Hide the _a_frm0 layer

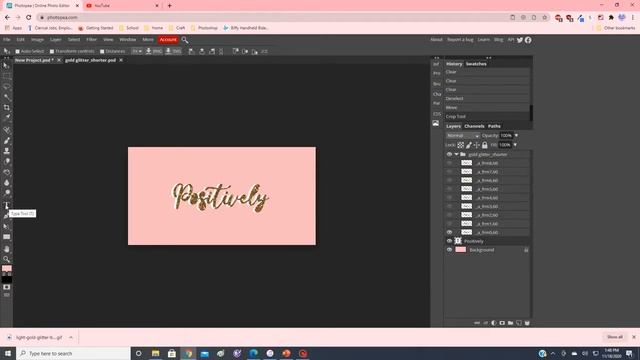tap(449, 232)
